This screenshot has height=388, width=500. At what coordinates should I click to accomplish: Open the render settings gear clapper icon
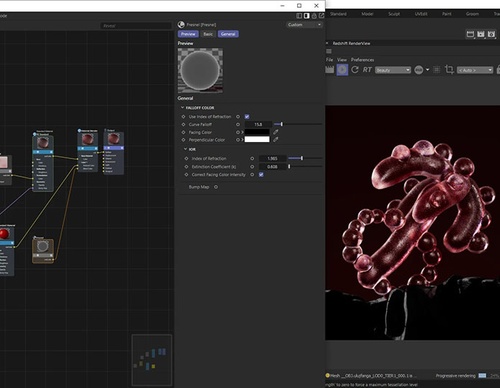(x=491, y=34)
